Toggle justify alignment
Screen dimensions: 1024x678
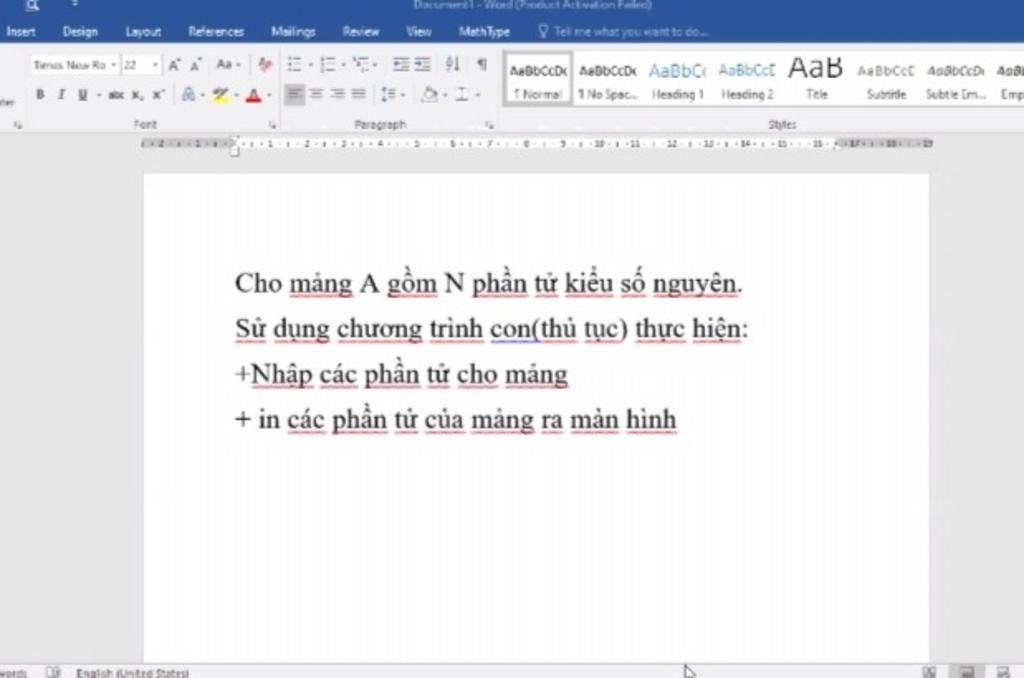[359, 94]
